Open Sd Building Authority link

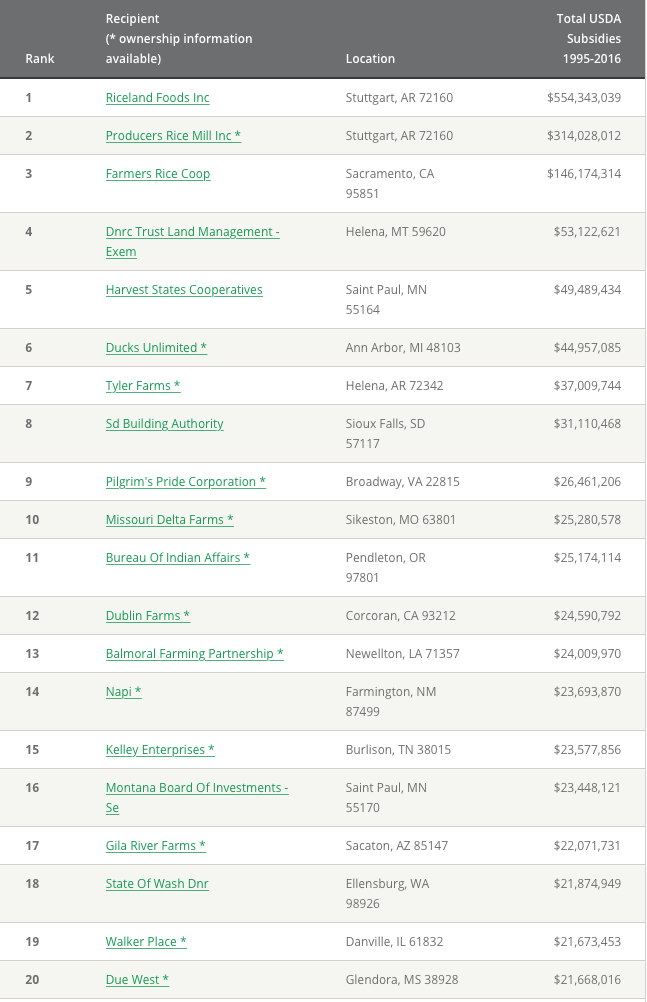coord(164,424)
